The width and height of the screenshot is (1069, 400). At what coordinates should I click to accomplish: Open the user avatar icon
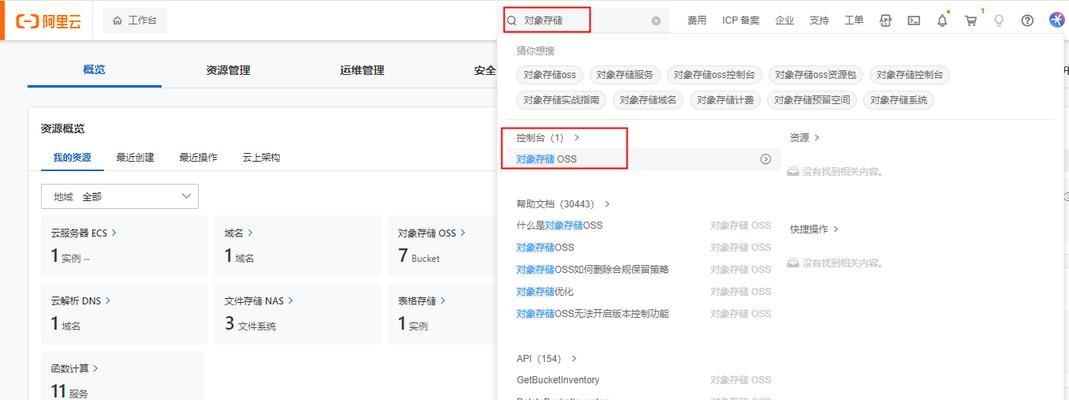(x=1057, y=20)
